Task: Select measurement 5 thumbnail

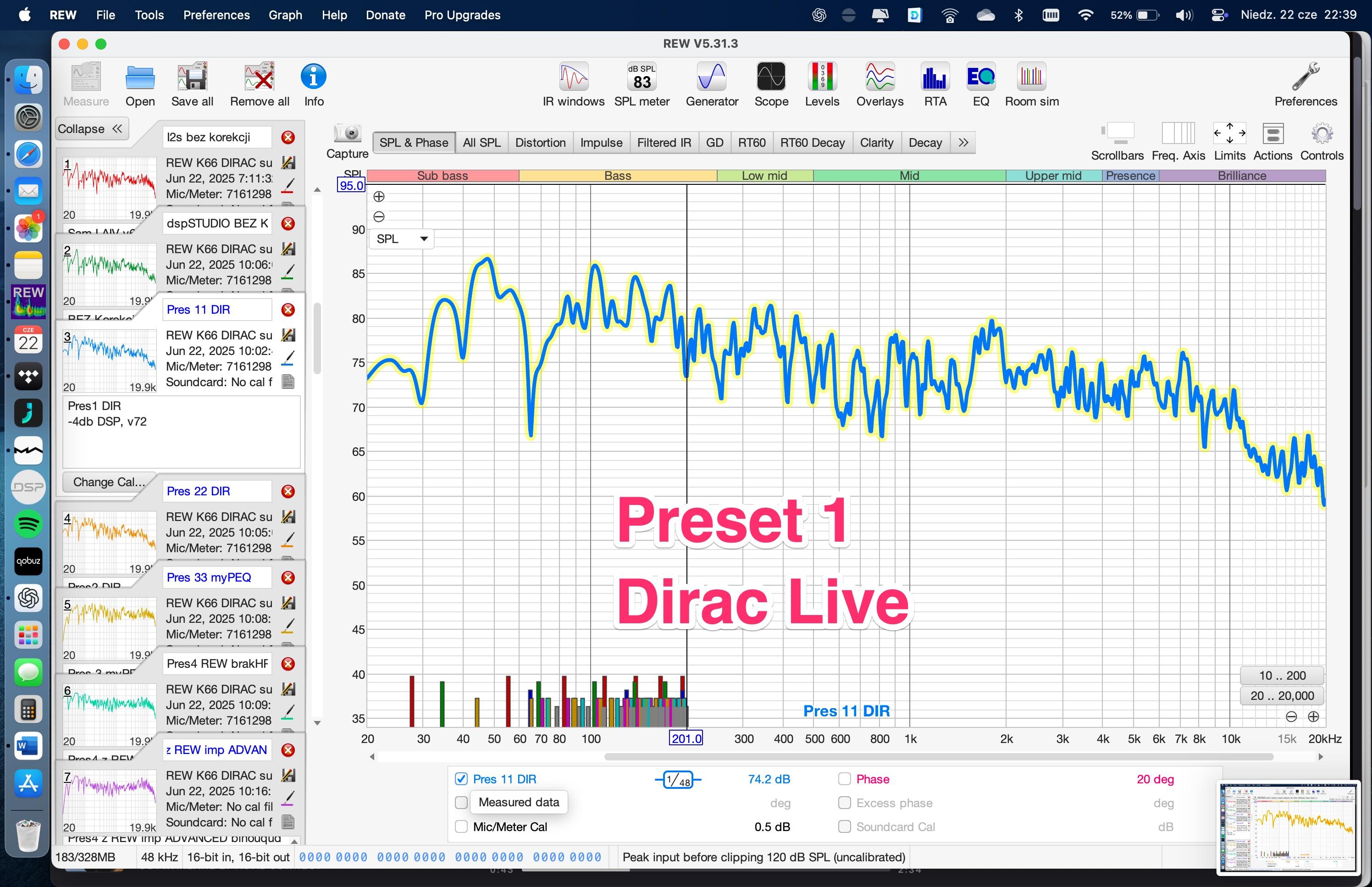Action: (x=110, y=628)
